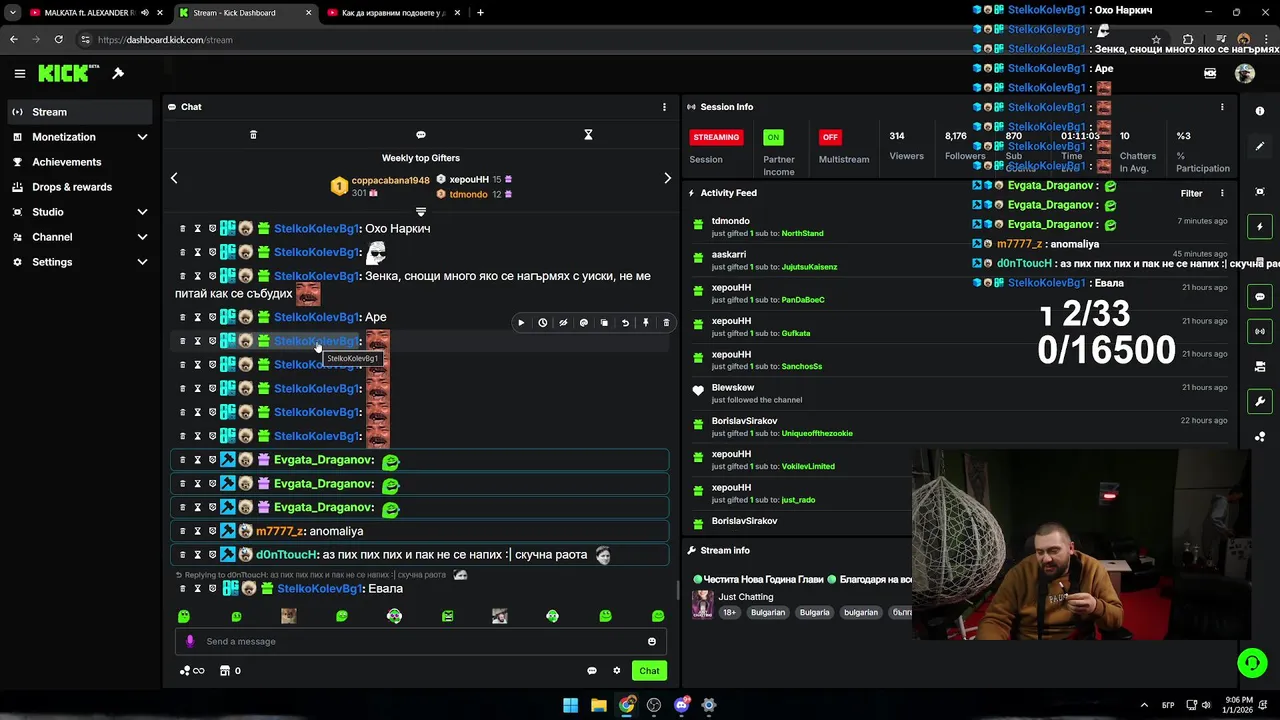This screenshot has width=1280, height=720.
Task: Copy message using message toolbar copy icon
Action: tap(604, 323)
